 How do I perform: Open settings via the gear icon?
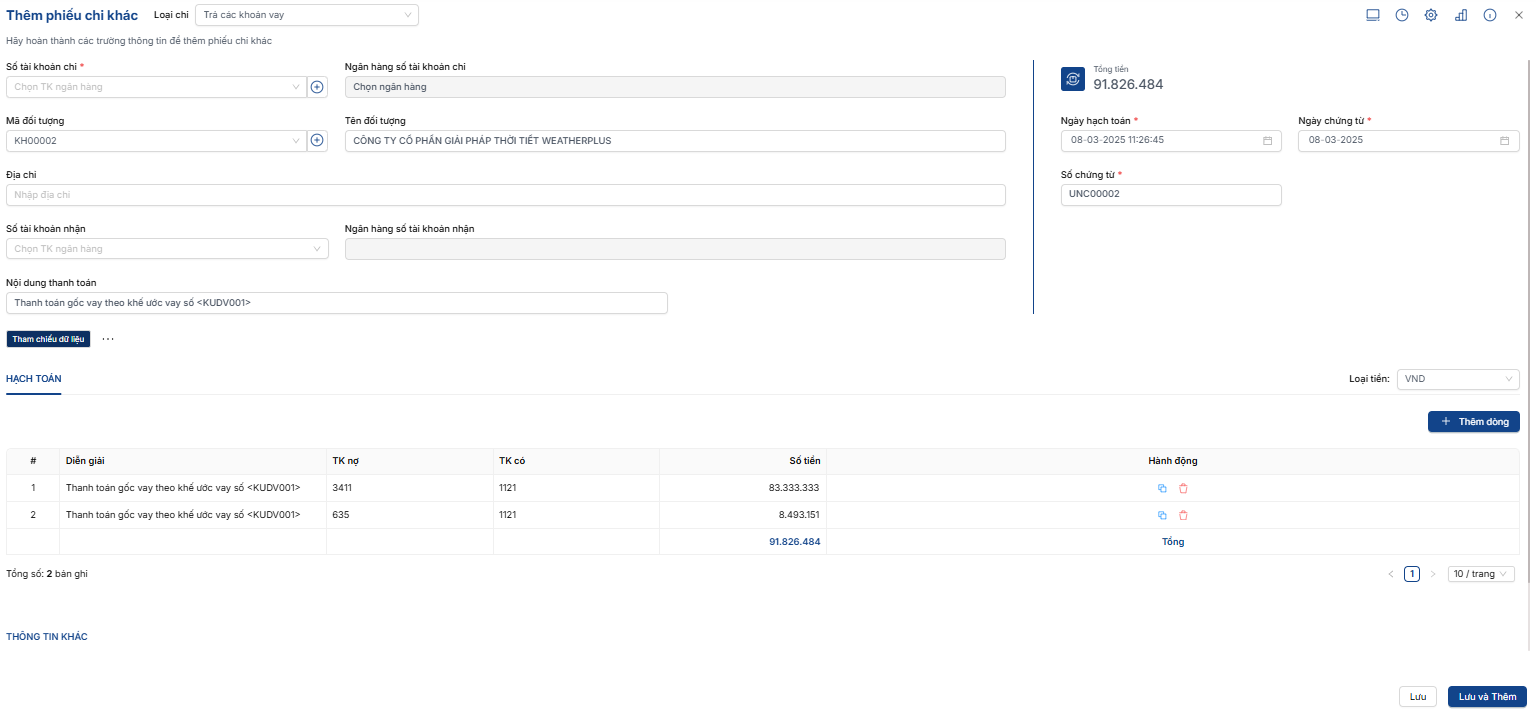[x=1431, y=15]
